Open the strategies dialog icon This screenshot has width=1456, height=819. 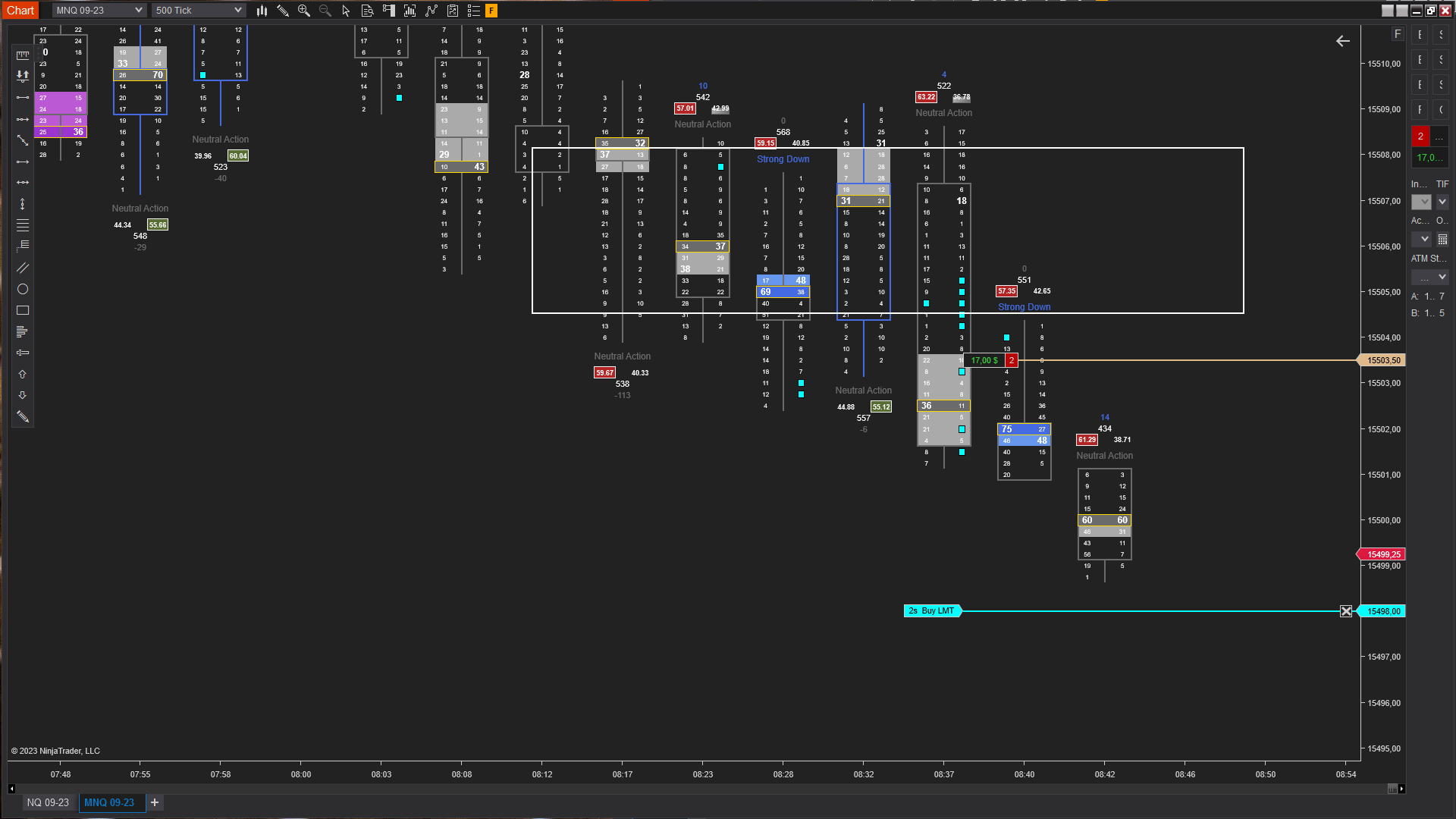431,11
